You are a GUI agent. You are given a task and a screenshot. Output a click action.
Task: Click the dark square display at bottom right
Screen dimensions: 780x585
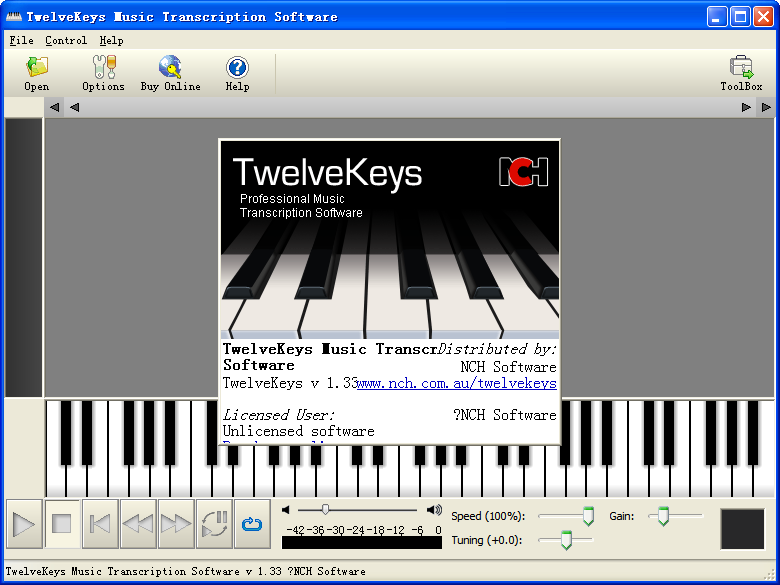point(742,529)
